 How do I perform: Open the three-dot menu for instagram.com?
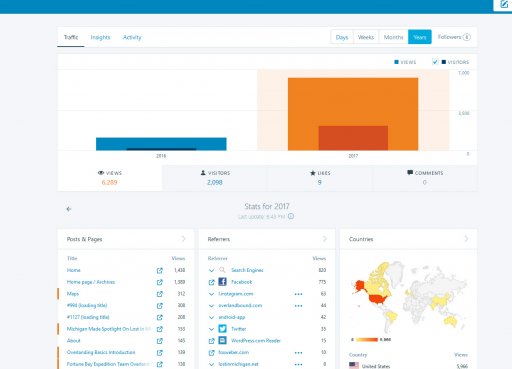[298, 294]
